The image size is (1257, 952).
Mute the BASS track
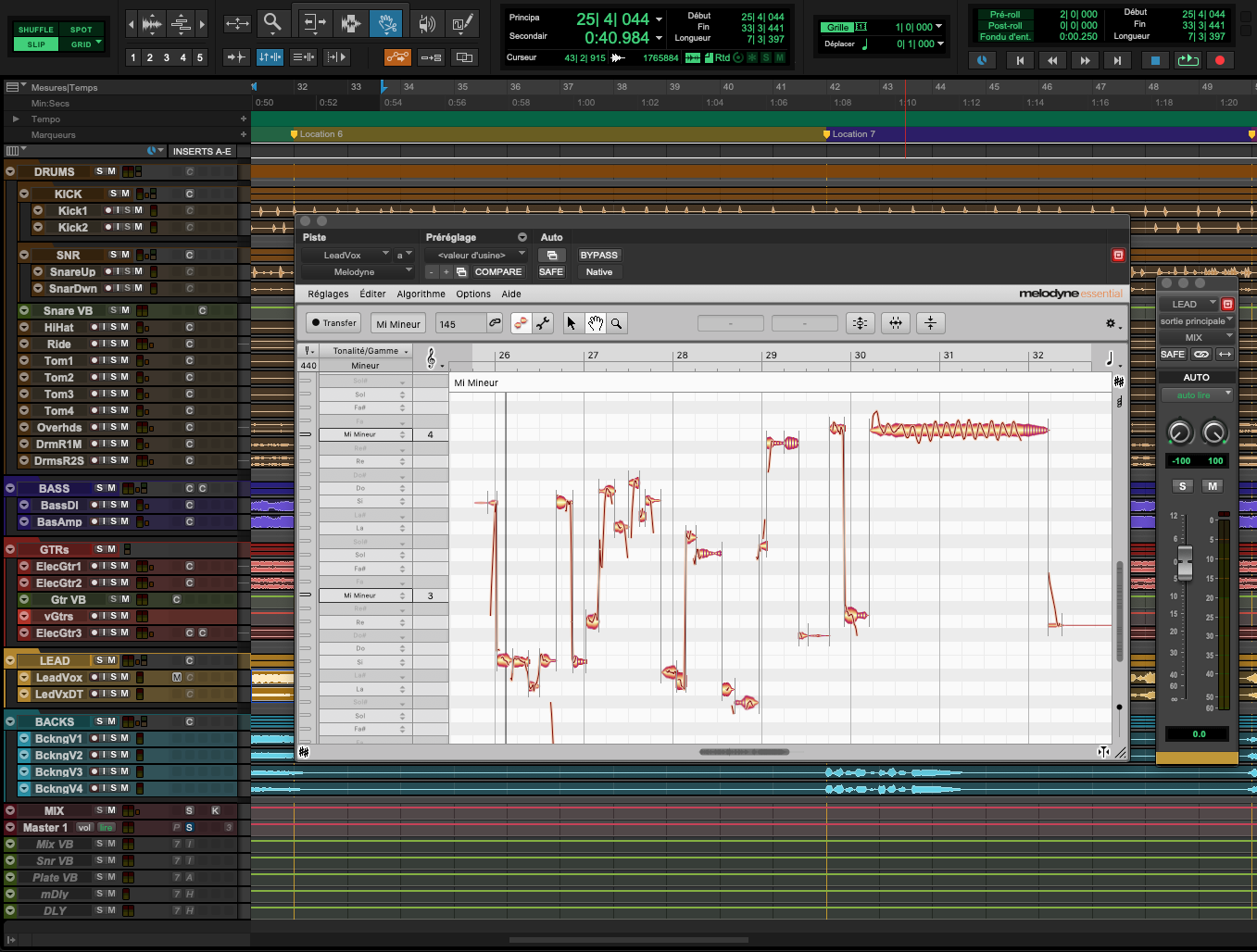tap(112, 488)
